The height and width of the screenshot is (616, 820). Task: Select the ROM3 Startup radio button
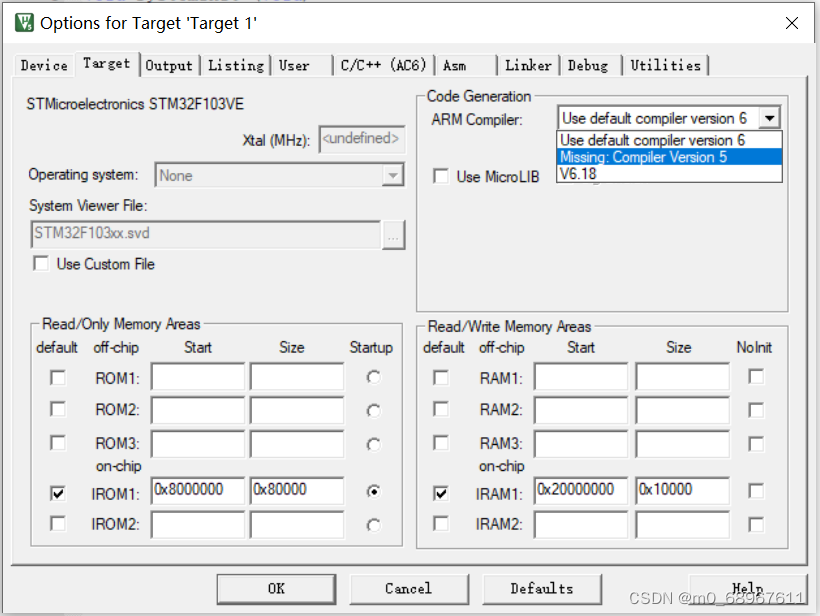[373, 444]
